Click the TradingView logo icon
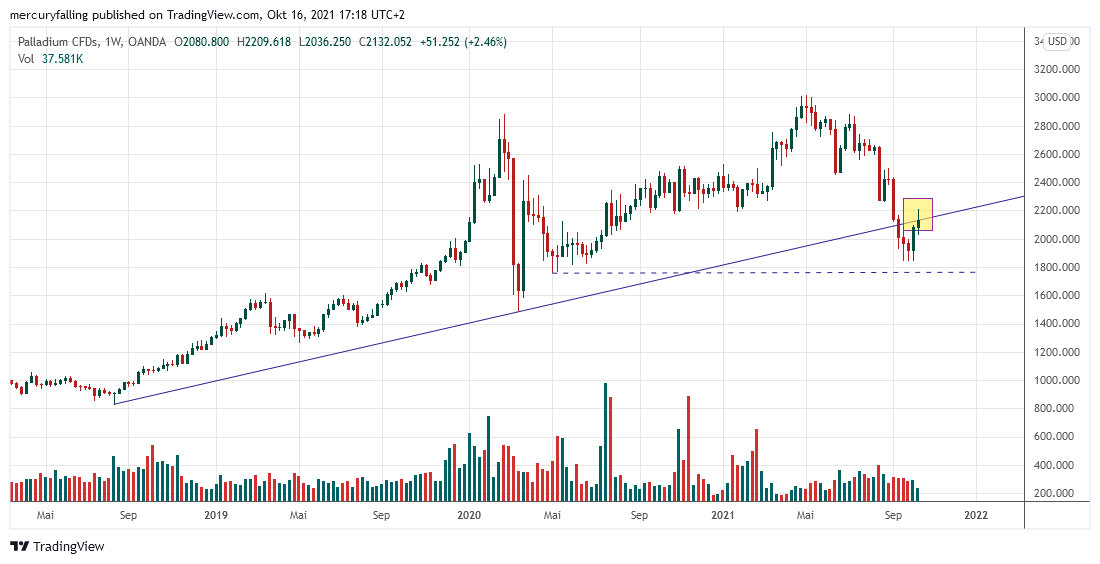1100x564 pixels. 19,547
